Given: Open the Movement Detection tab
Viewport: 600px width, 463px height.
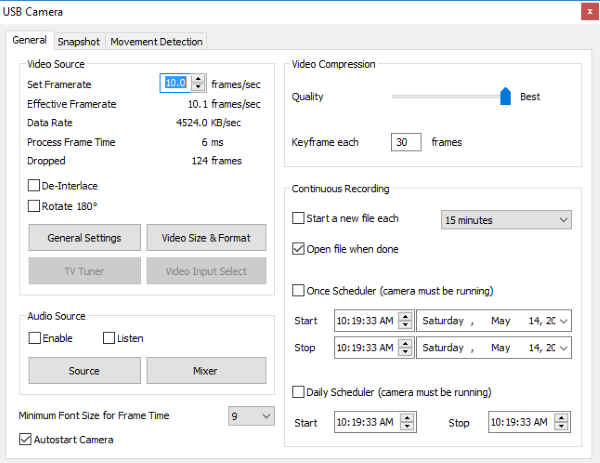Looking at the screenshot, I should [157, 42].
